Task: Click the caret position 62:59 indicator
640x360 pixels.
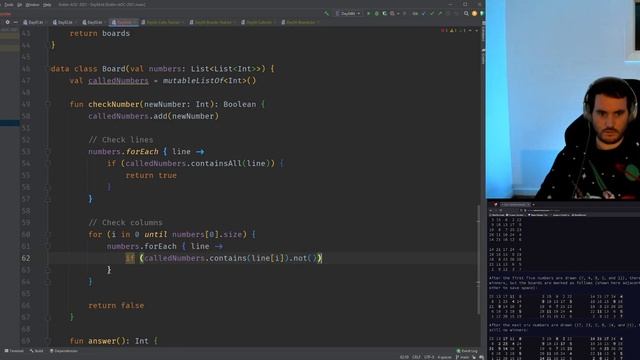Action: point(404,357)
